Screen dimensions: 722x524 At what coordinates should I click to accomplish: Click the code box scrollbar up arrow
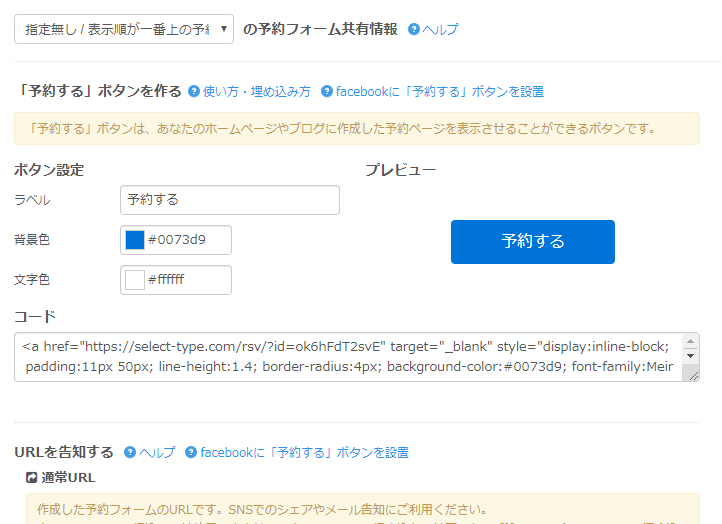pos(690,342)
